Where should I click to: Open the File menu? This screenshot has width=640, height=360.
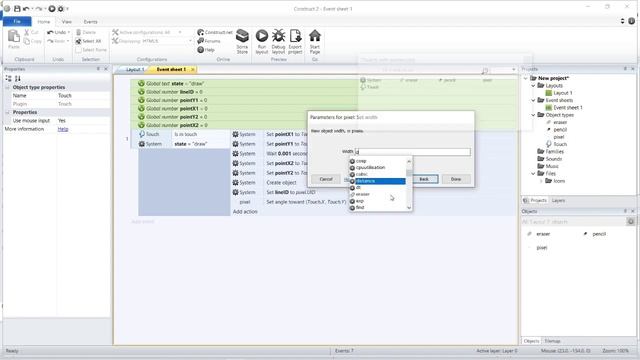pyautogui.click(x=17, y=21)
